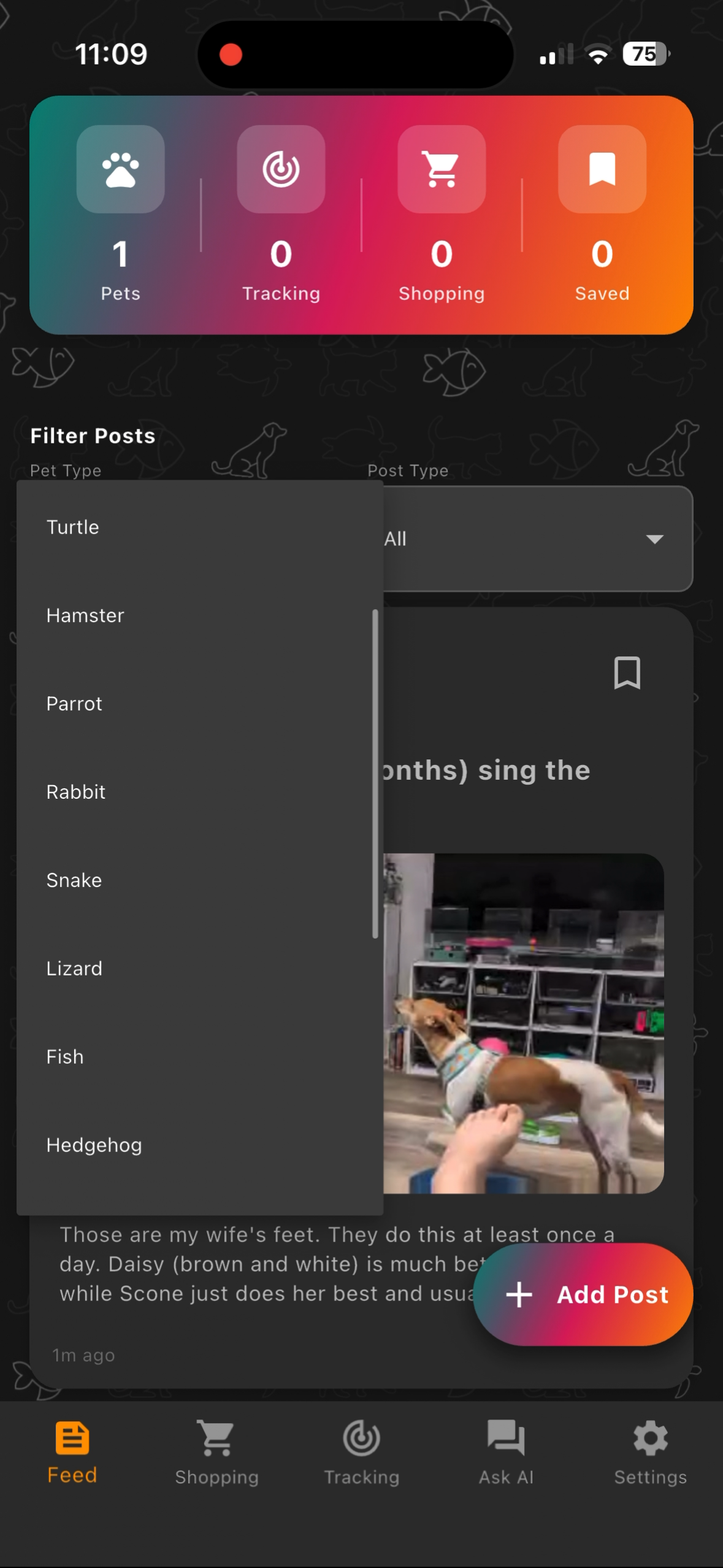
Task: Open the dog video thumbnail
Action: click(x=523, y=1023)
